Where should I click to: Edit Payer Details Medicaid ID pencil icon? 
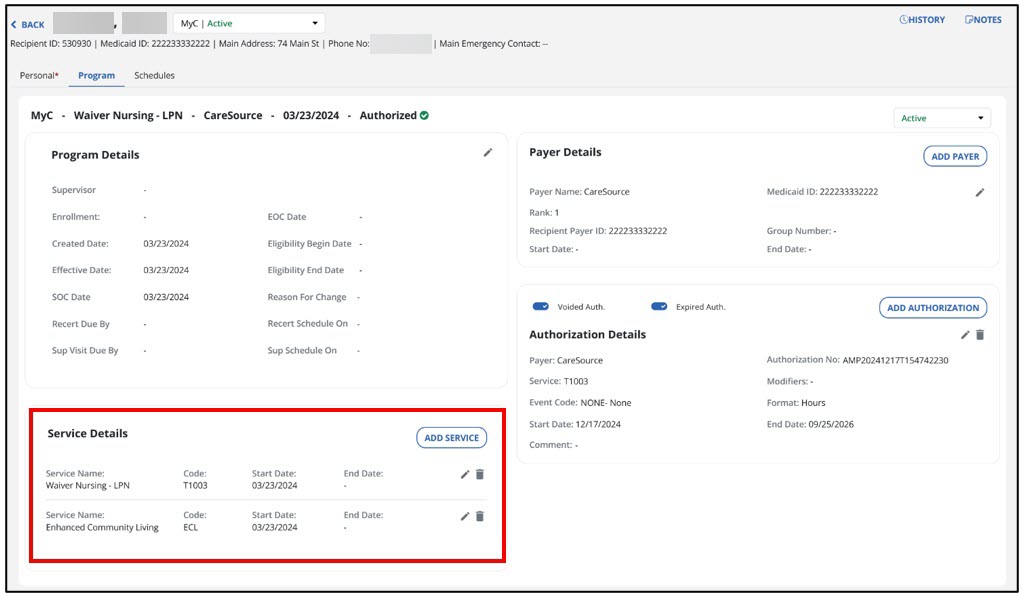[980, 192]
